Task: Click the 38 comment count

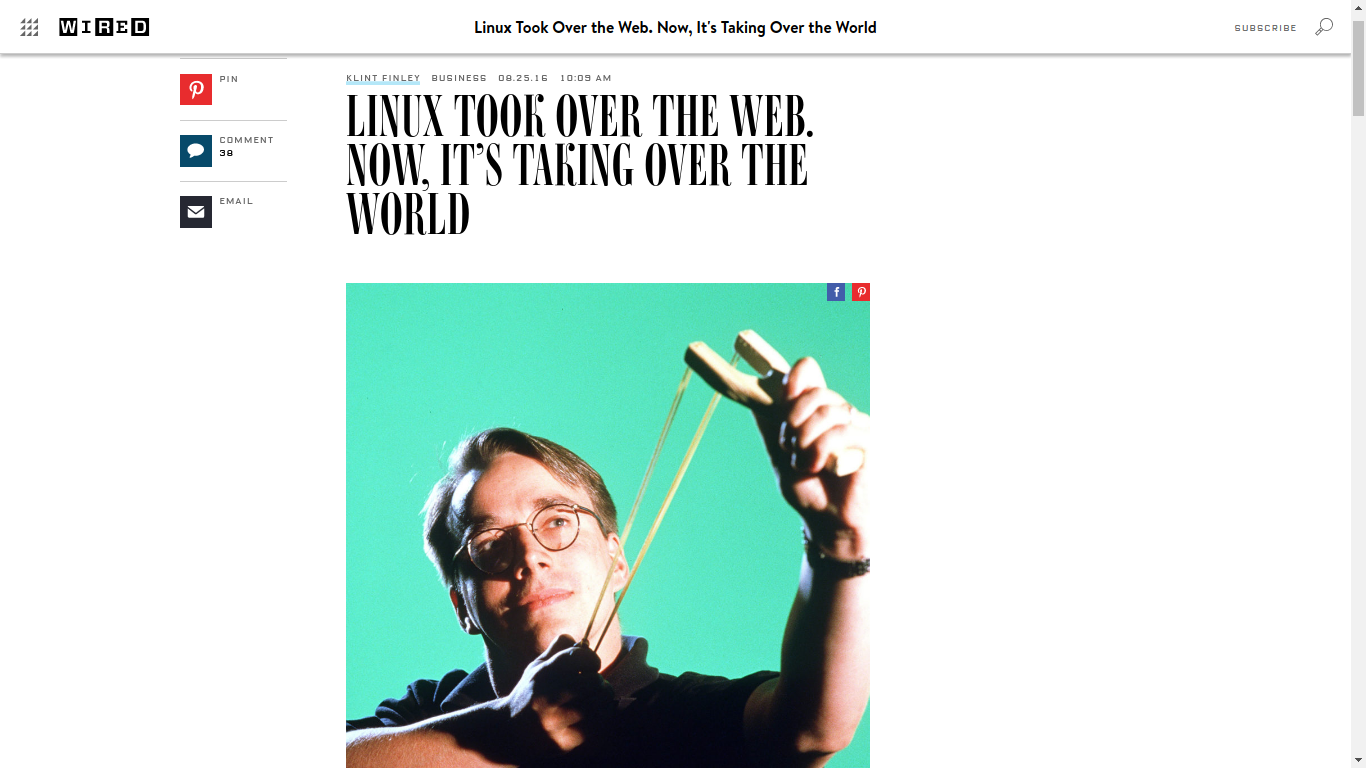Action: pyautogui.click(x=226, y=153)
